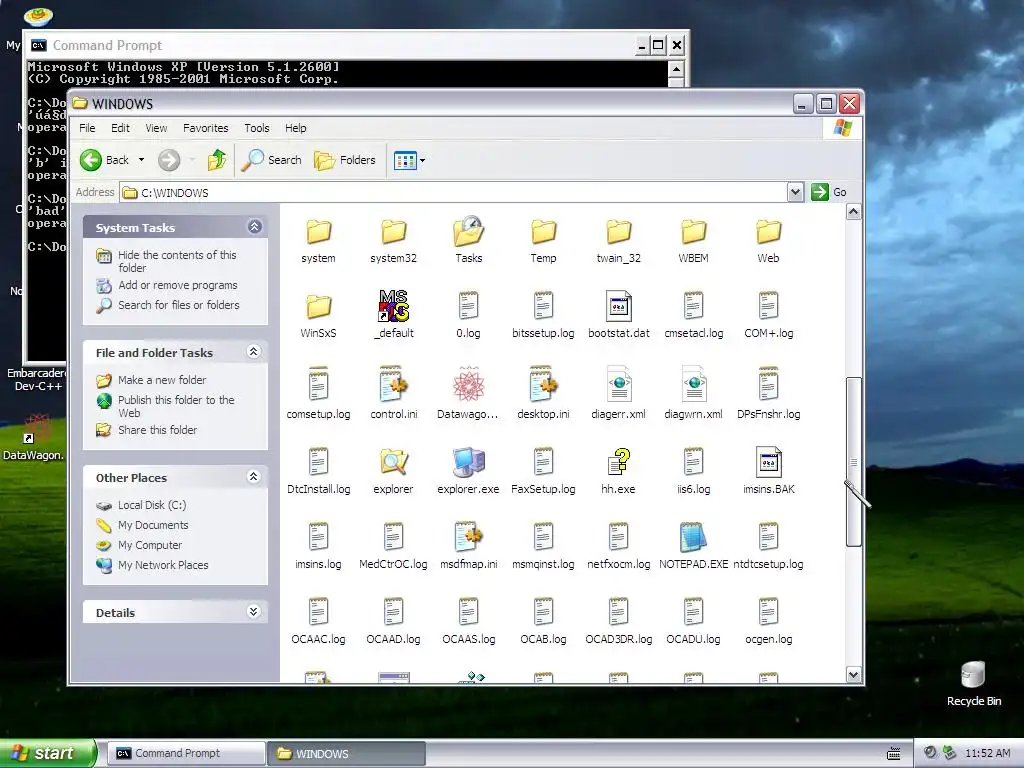Select the control.ini file icon
The width and height of the screenshot is (1024, 768).
coord(394,384)
